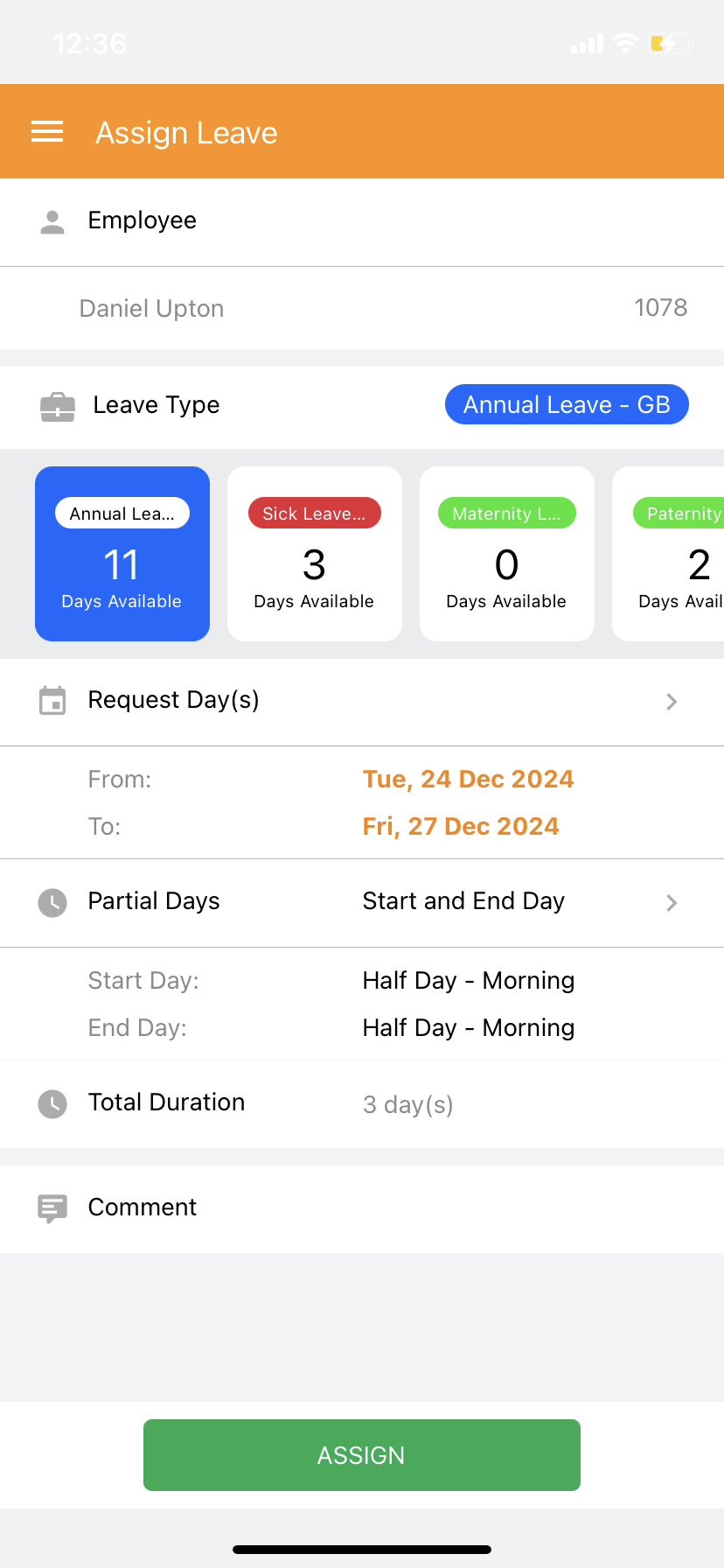
Task: Tap the From date Tue, 24 Dec 2024
Action: [x=468, y=779]
